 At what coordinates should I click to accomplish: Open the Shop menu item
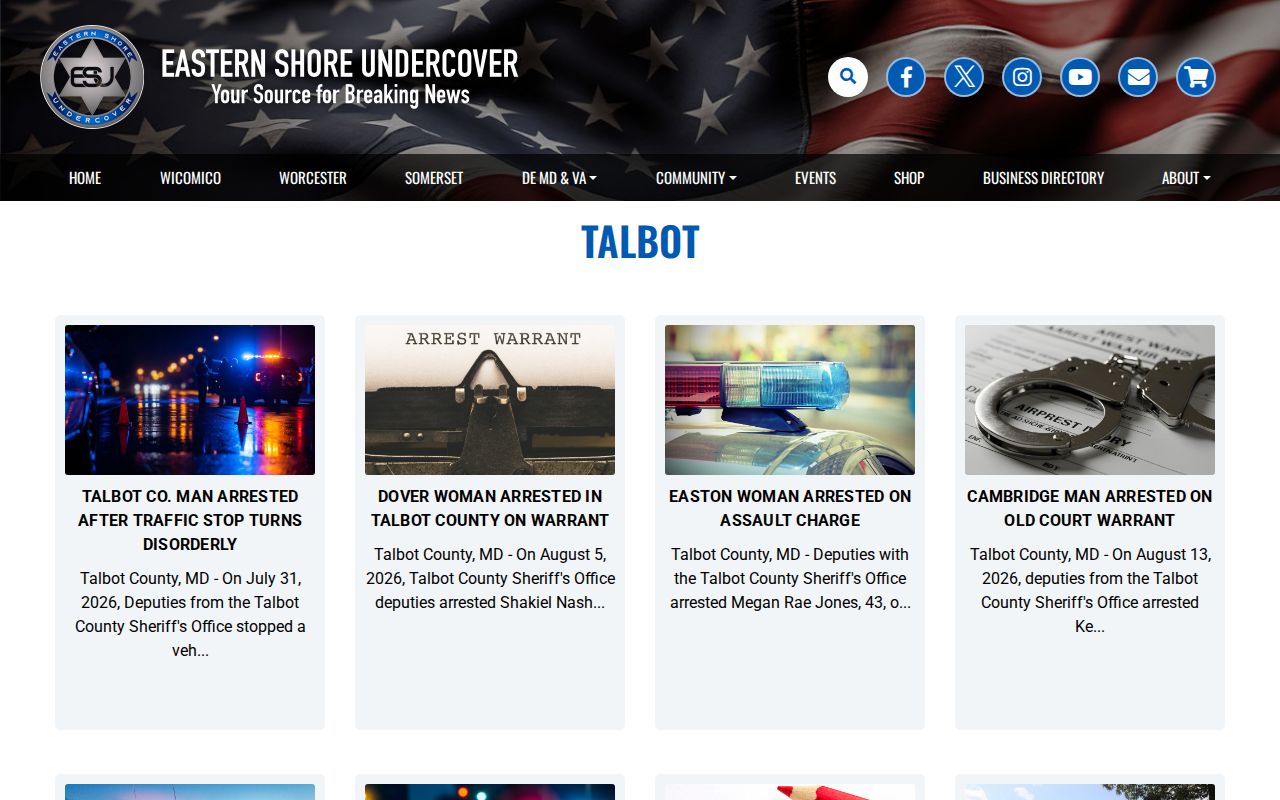pos(909,178)
